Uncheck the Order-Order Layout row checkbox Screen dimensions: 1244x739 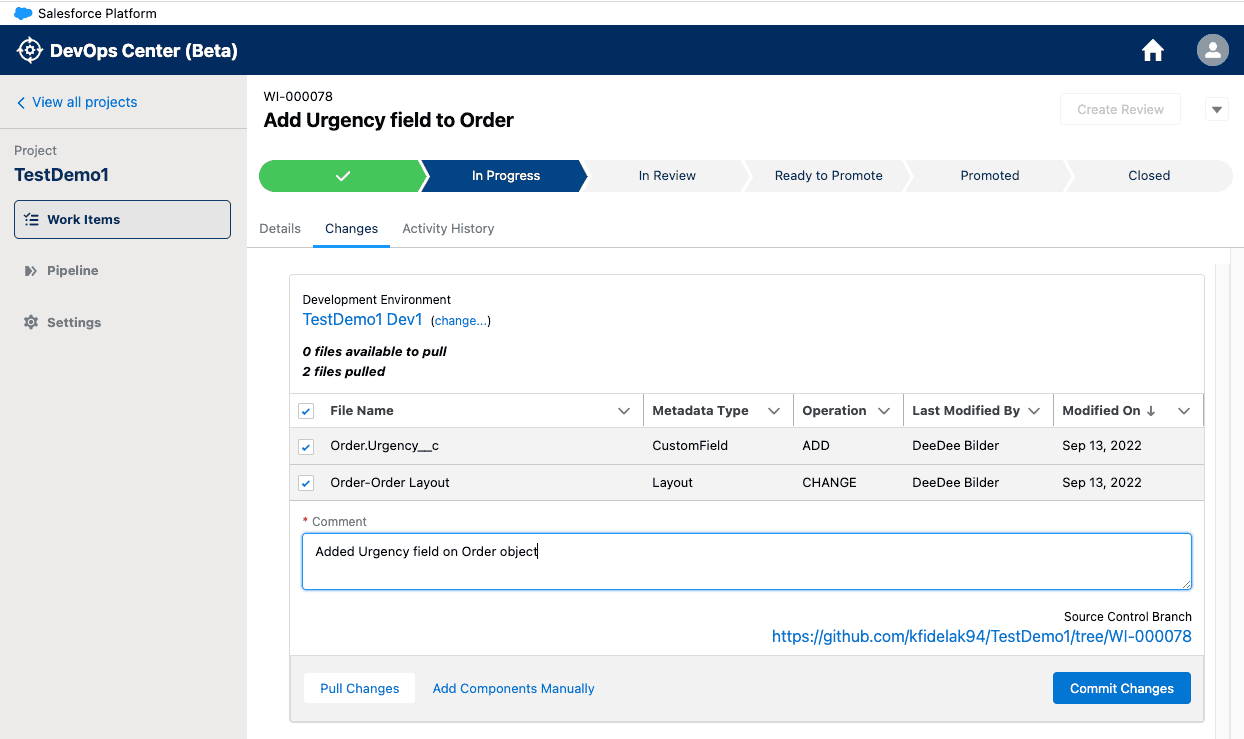pos(307,483)
